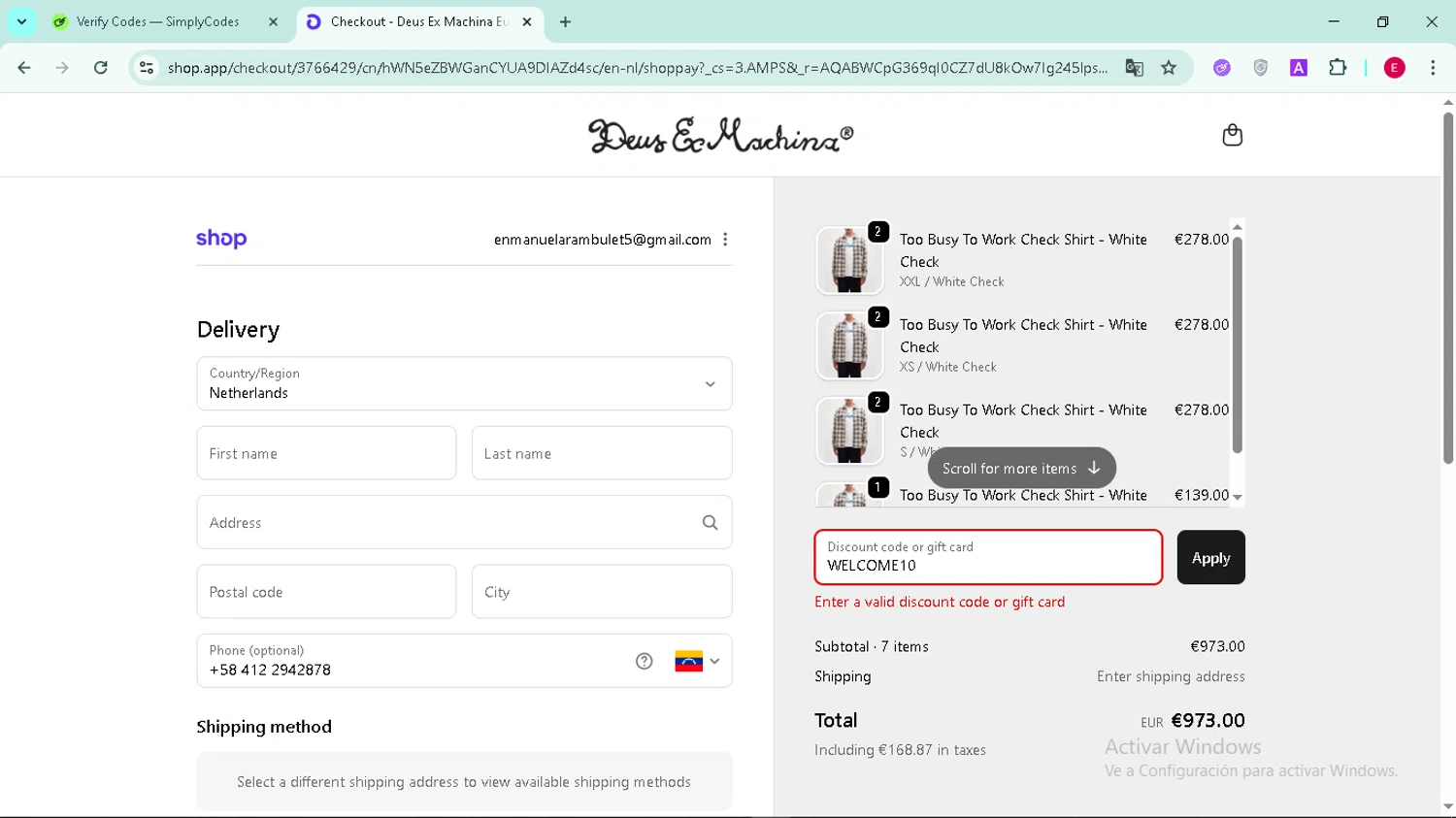
Task: Select the XXL White Check shirt thumbnail
Action: 849,260
